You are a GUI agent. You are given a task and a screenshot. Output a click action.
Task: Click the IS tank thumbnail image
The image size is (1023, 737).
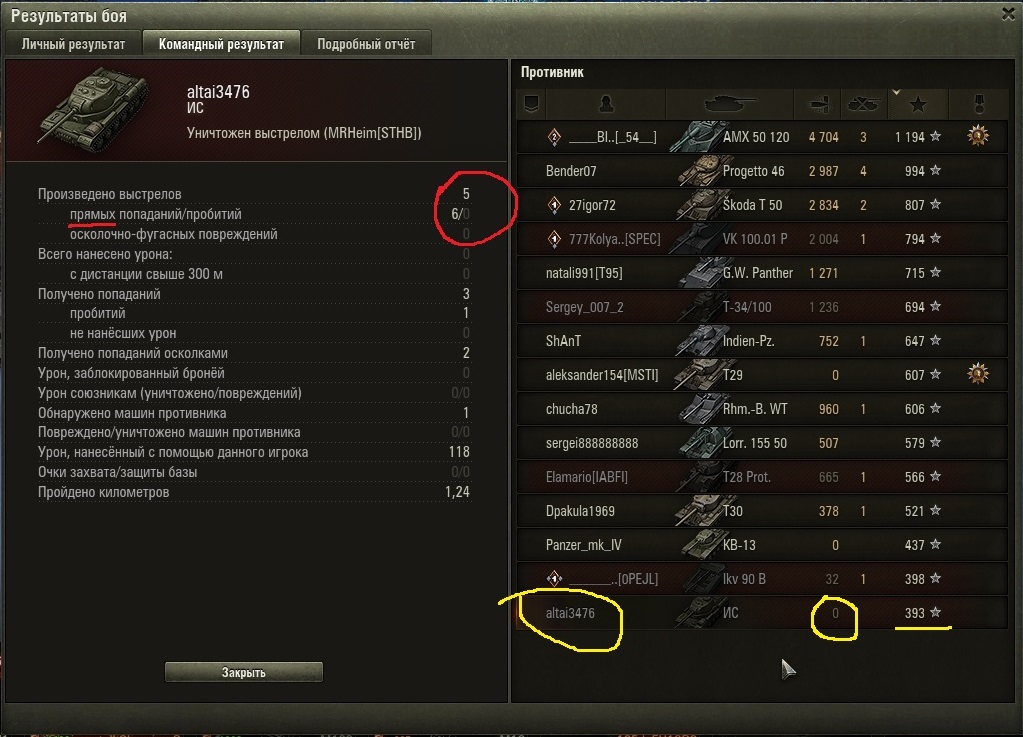(x=95, y=108)
